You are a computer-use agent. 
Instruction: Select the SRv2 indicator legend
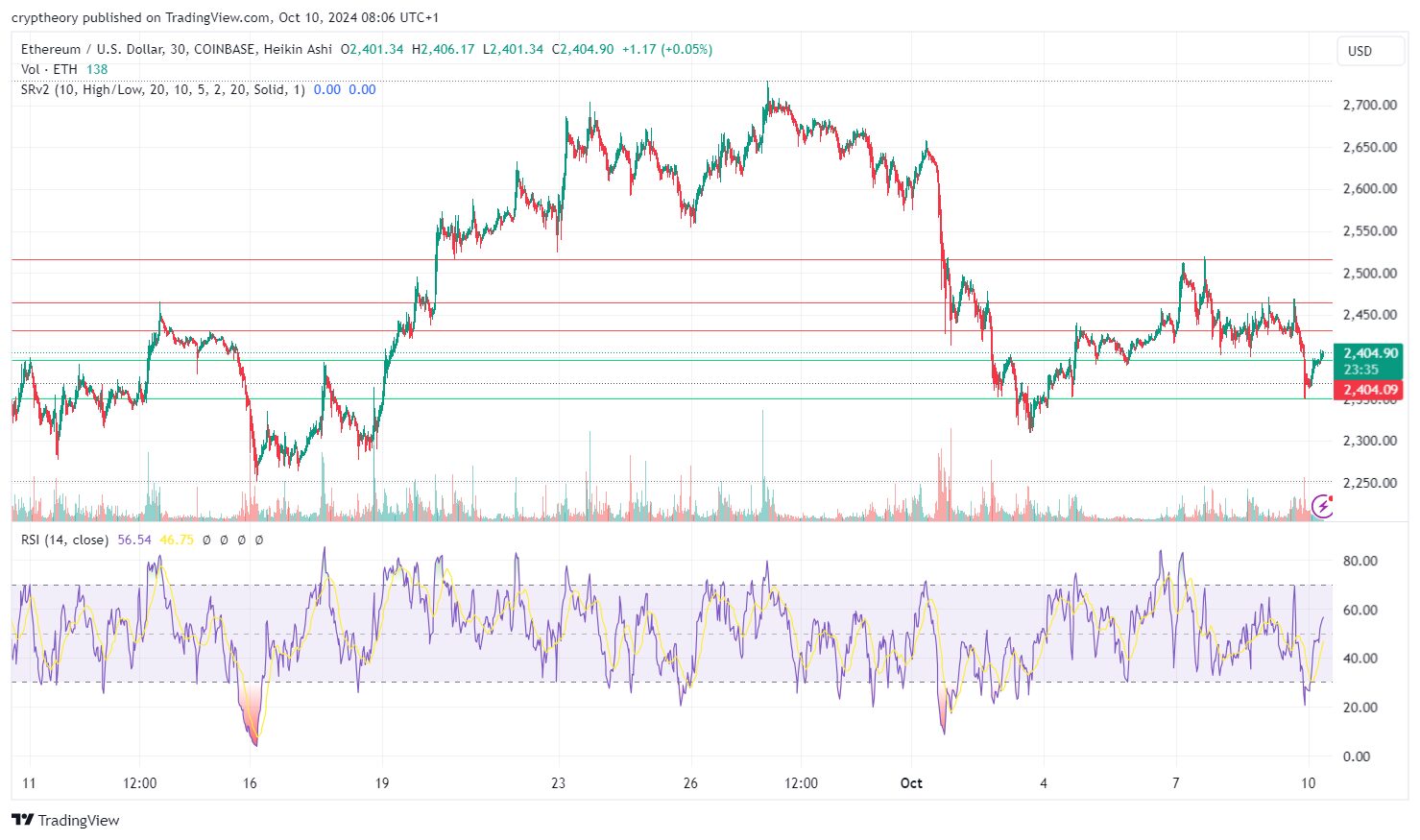(163, 89)
